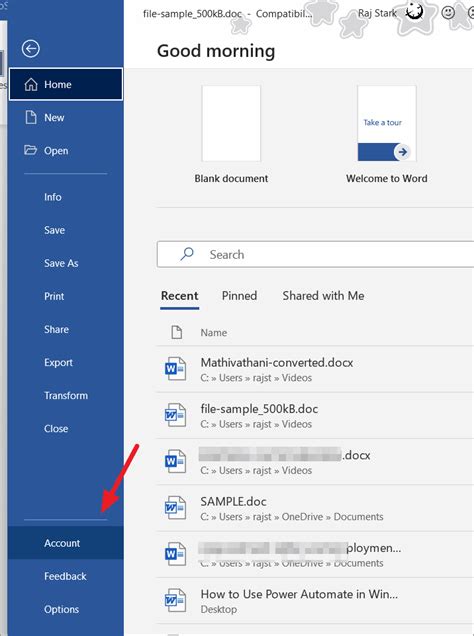
Task: Open the Print page
Action: (x=65, y=296)
